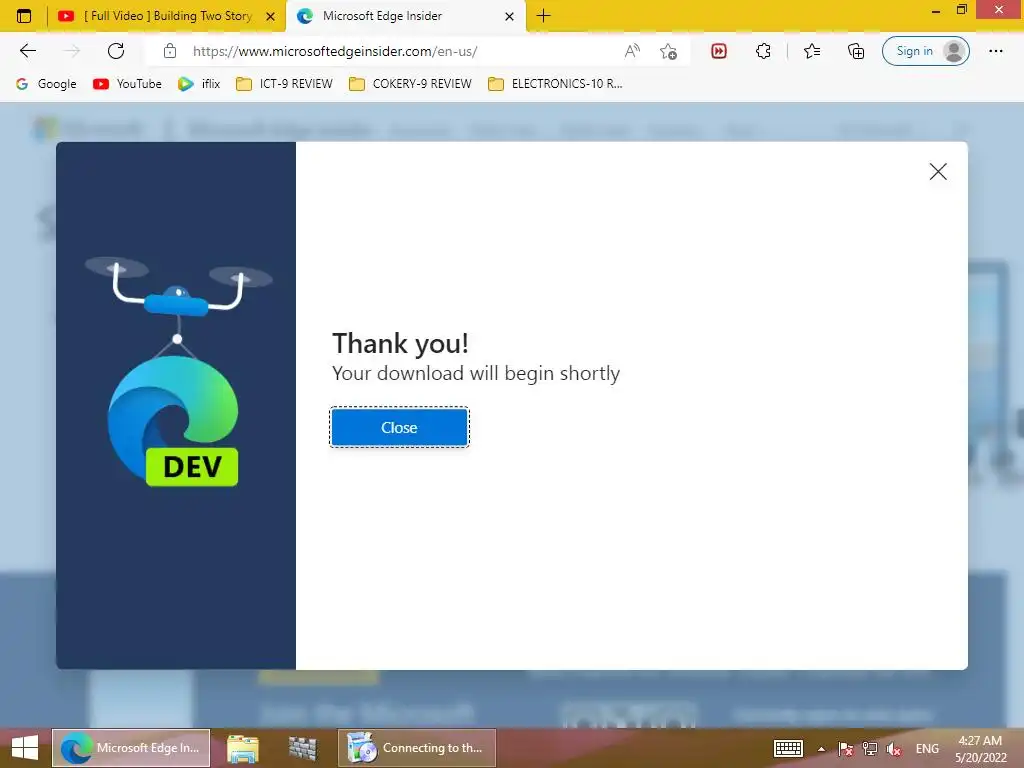
Task: Open the touch keyboard tray icon
Action: pyautogui.click(x=788, y=748)
